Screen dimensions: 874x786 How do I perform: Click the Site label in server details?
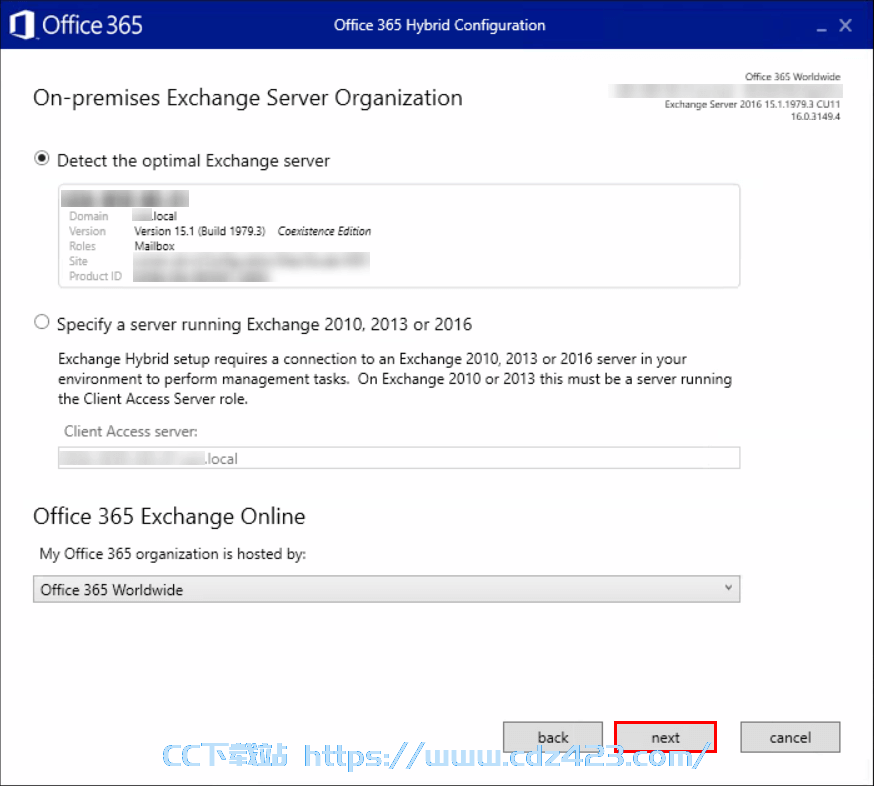(78, 261)
